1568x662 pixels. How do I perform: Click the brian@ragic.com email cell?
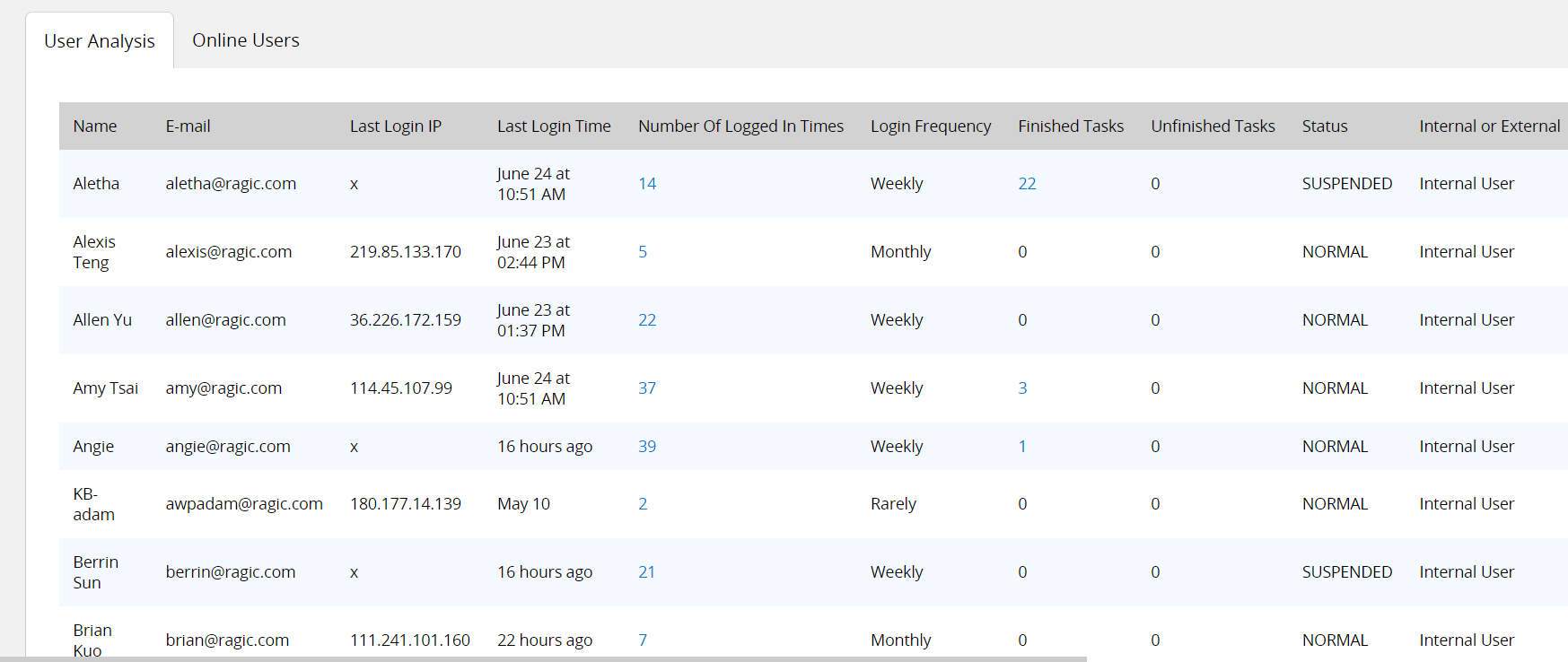pyautogui.click(x=227, y=640)
